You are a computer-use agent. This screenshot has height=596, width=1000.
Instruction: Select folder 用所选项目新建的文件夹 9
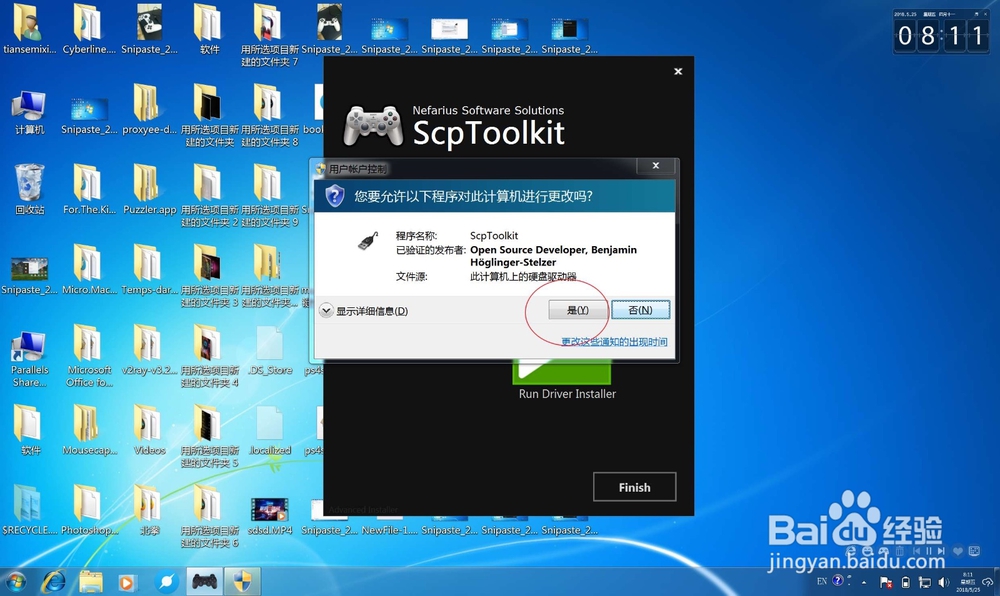coord(269,196)
